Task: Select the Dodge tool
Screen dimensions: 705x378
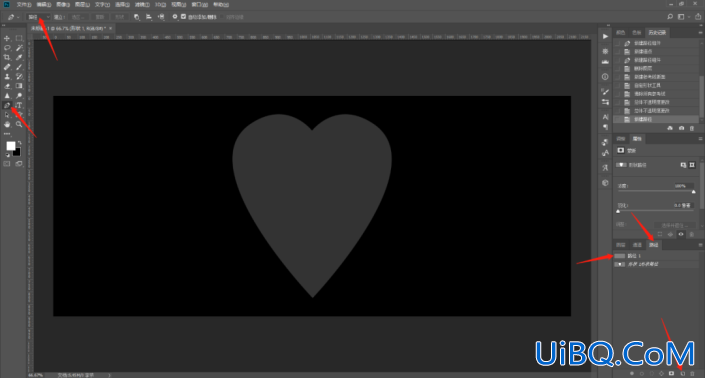Action: point(19,96)
